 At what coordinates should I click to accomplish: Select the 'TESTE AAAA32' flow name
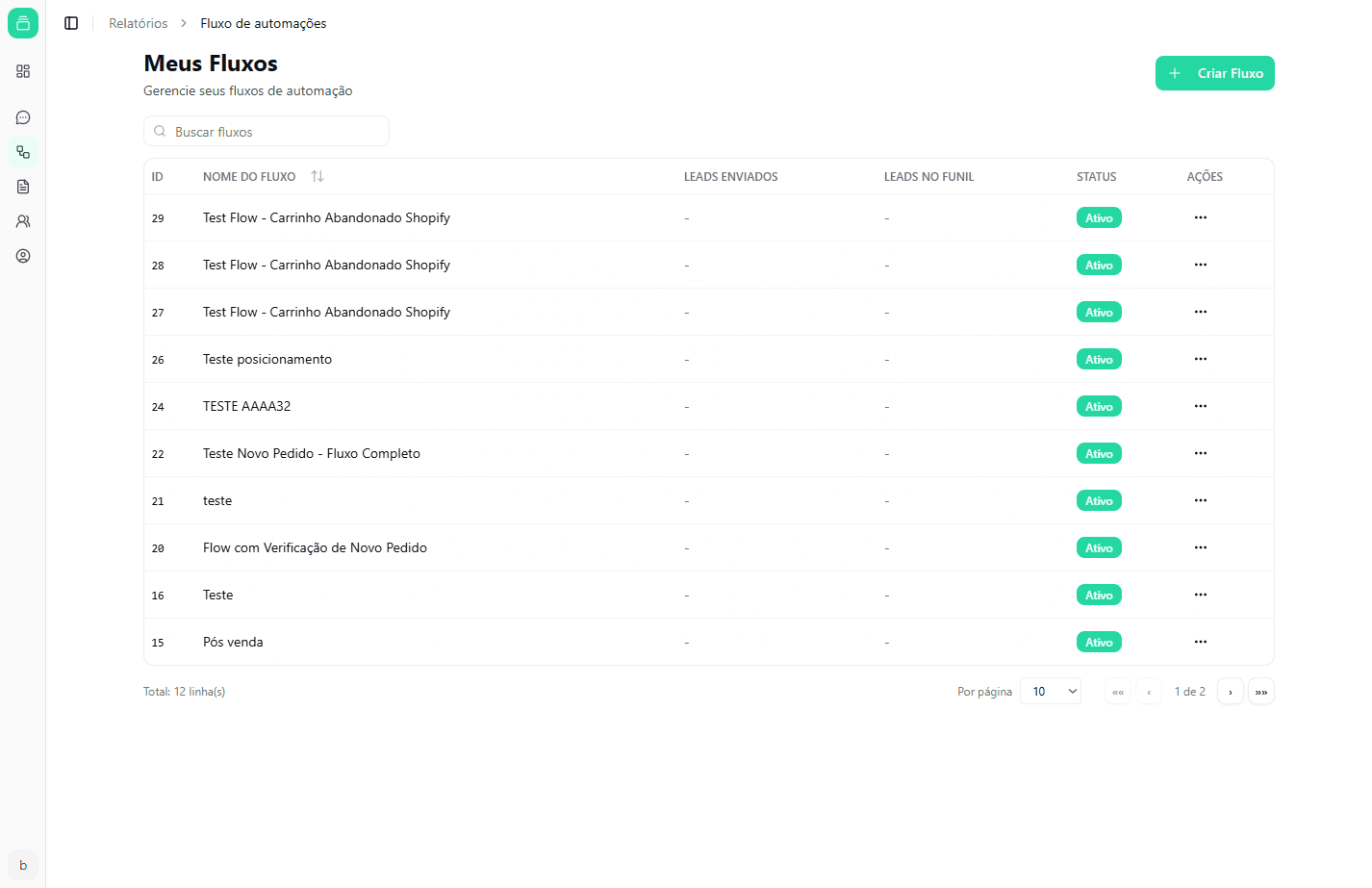pos(246,406)
